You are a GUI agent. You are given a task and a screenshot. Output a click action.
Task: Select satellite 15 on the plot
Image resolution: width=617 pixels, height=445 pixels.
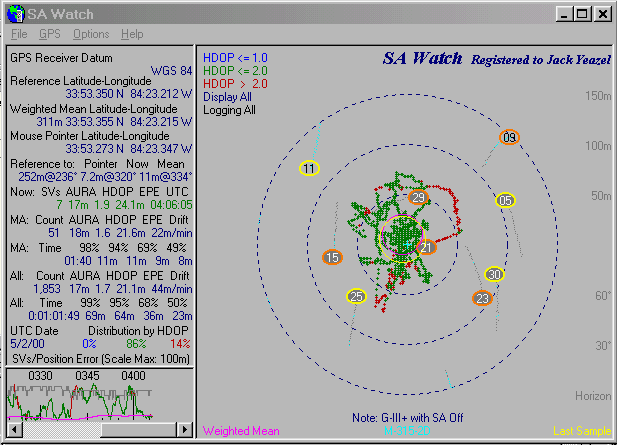pos(332,258)
